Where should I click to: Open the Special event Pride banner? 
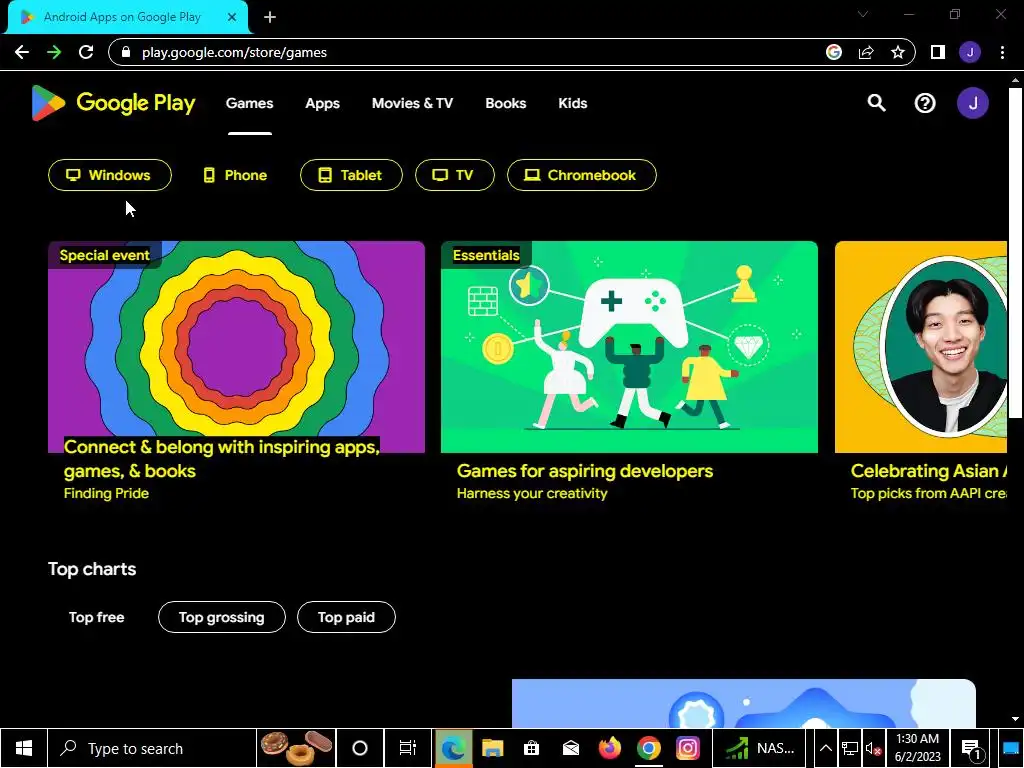(x=236, y=347)
